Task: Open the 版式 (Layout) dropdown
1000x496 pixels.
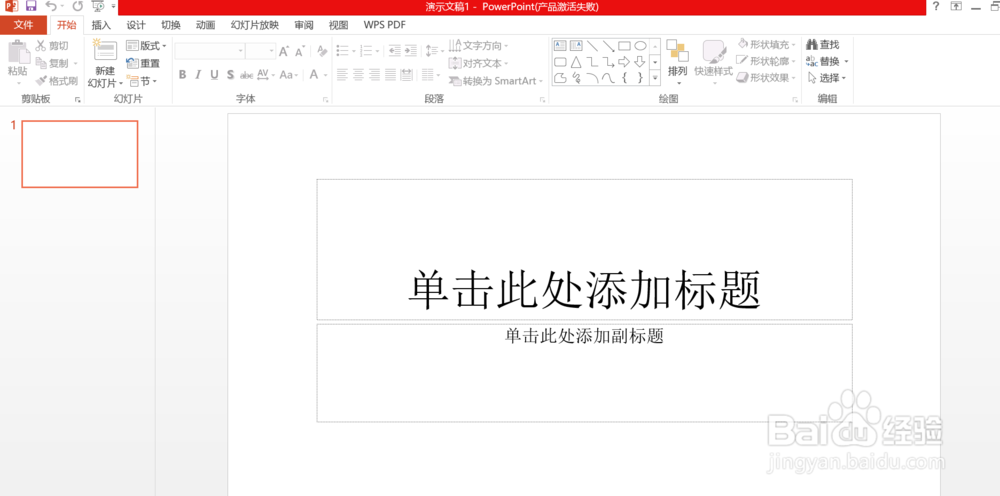Action: tap(146, 46)
